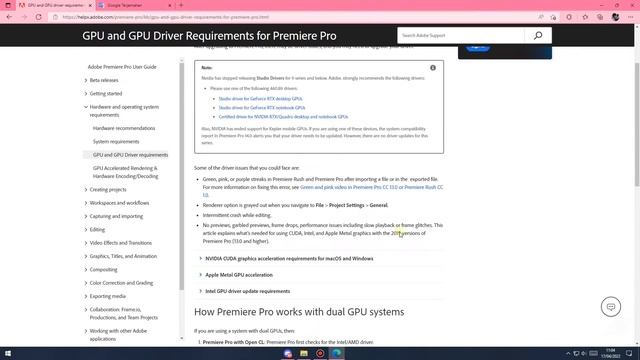Viewport: 640px width, 360px height.
Task: Click the browser profile avatar
Action: (616, 17)
